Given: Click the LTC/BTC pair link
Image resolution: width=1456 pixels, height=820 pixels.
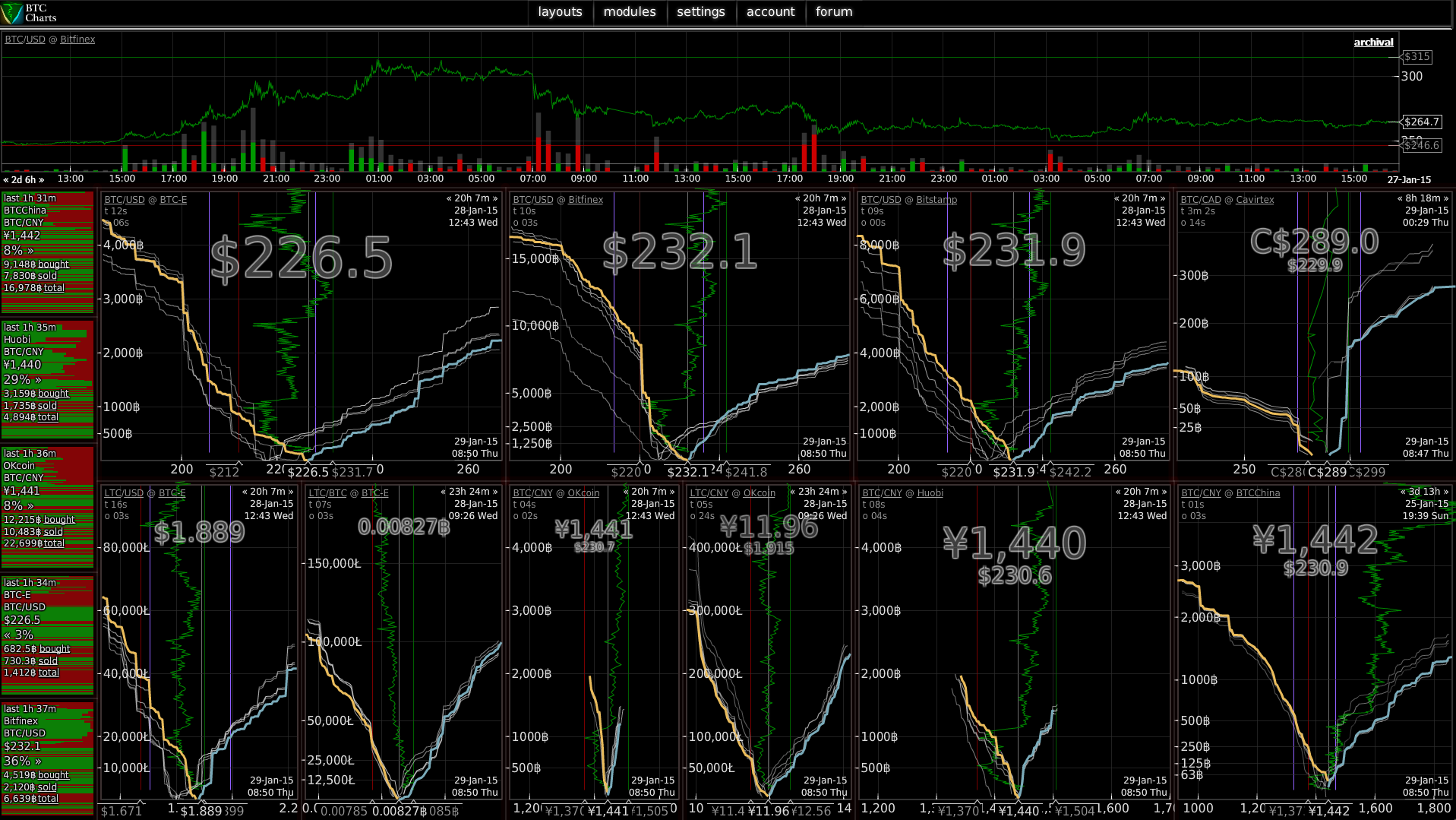Looking at the screenshot, I should coord(327,493).
